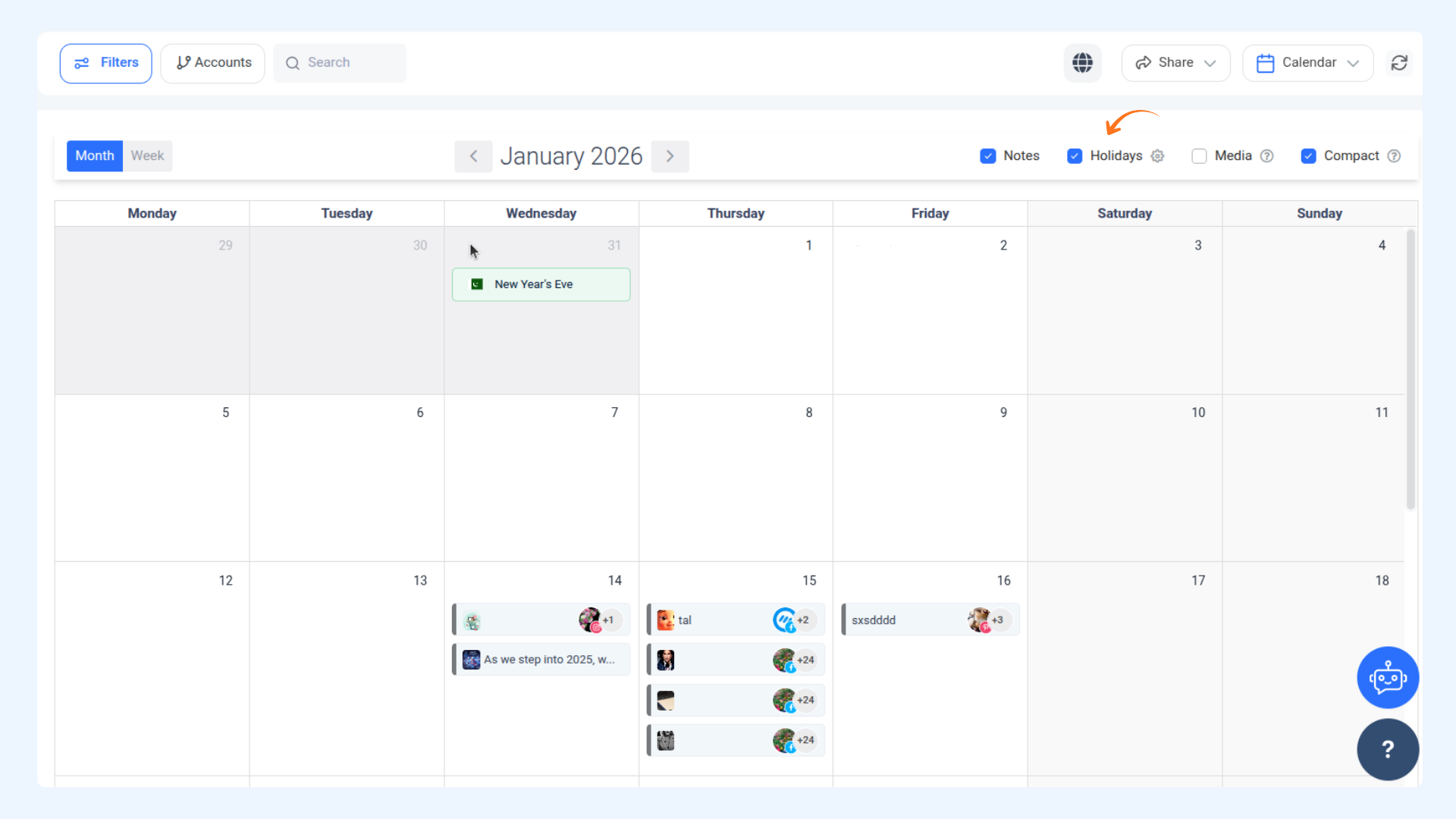The height and width of the screenshot is (819, 1456).
Task: Go to previous month arrow
Action: pos(473,156)
